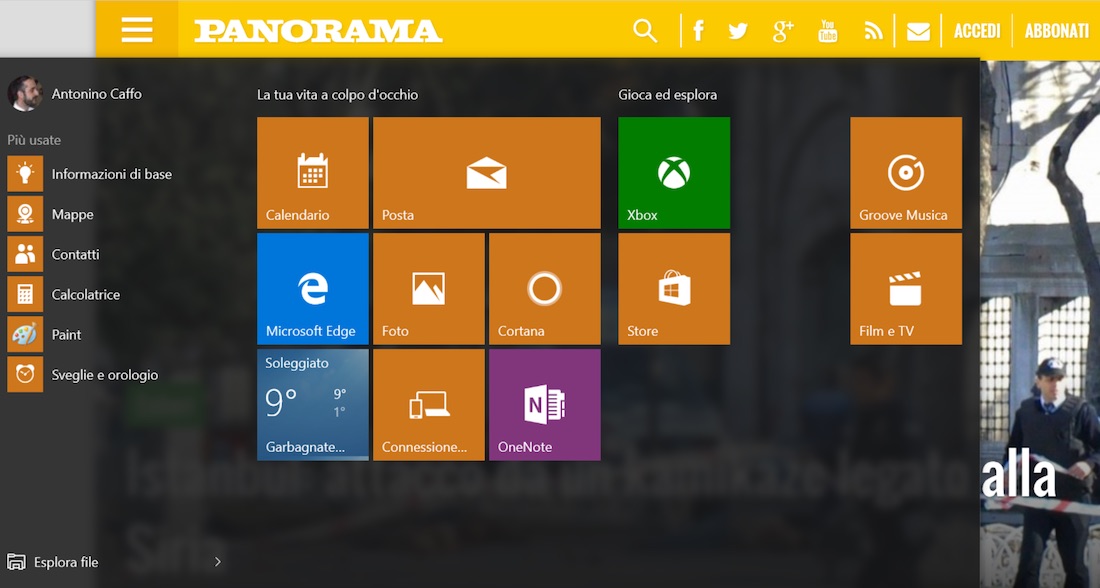1100x588 pixels.
Task: Click the search magnifier in Panorama header
Action: point(645,31)
